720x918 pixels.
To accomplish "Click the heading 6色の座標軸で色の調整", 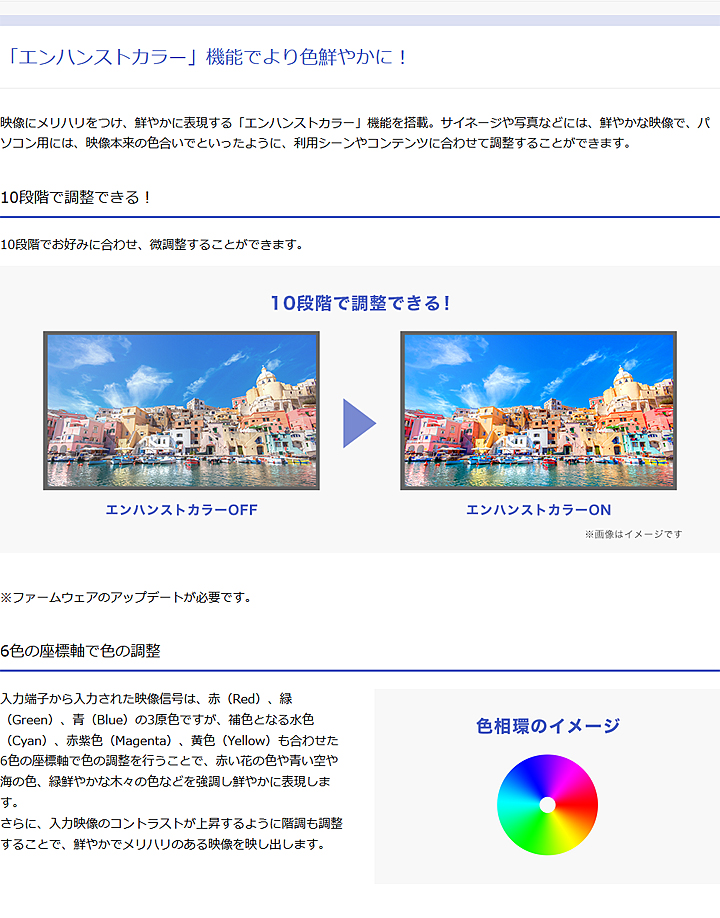I will click(81, 650).
